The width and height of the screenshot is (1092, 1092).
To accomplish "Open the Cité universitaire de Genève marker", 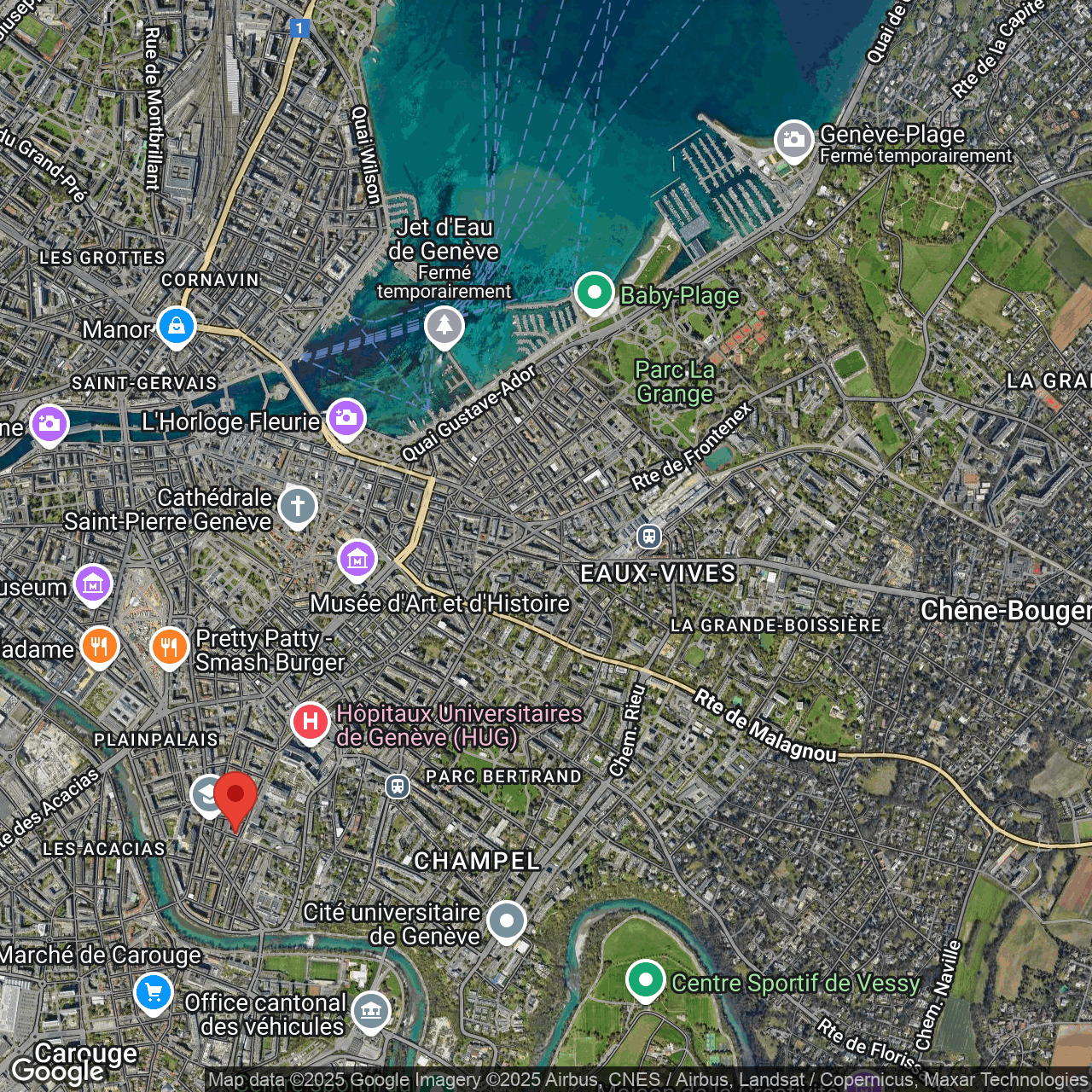I will coord(507,921).
